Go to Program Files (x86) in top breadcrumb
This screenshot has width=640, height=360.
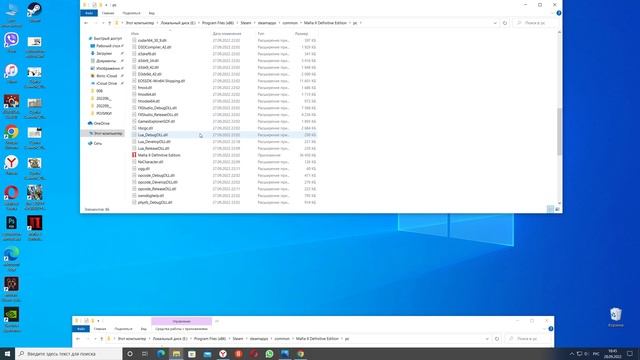pos(218,23)
